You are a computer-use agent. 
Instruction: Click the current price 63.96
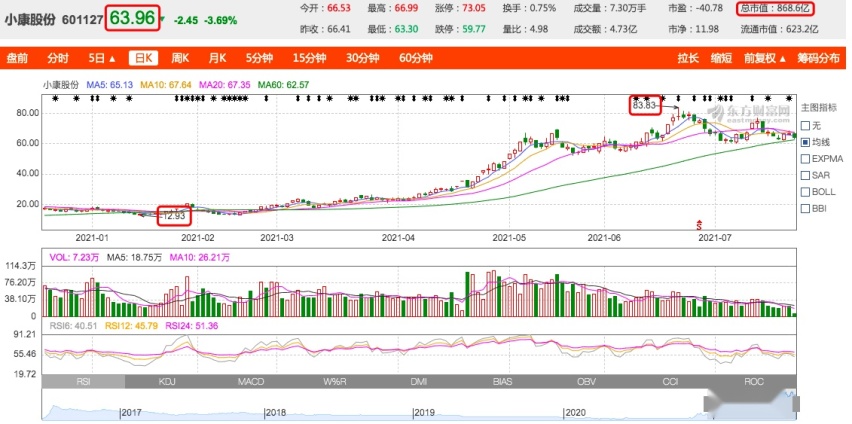click(x=133, y=18)
